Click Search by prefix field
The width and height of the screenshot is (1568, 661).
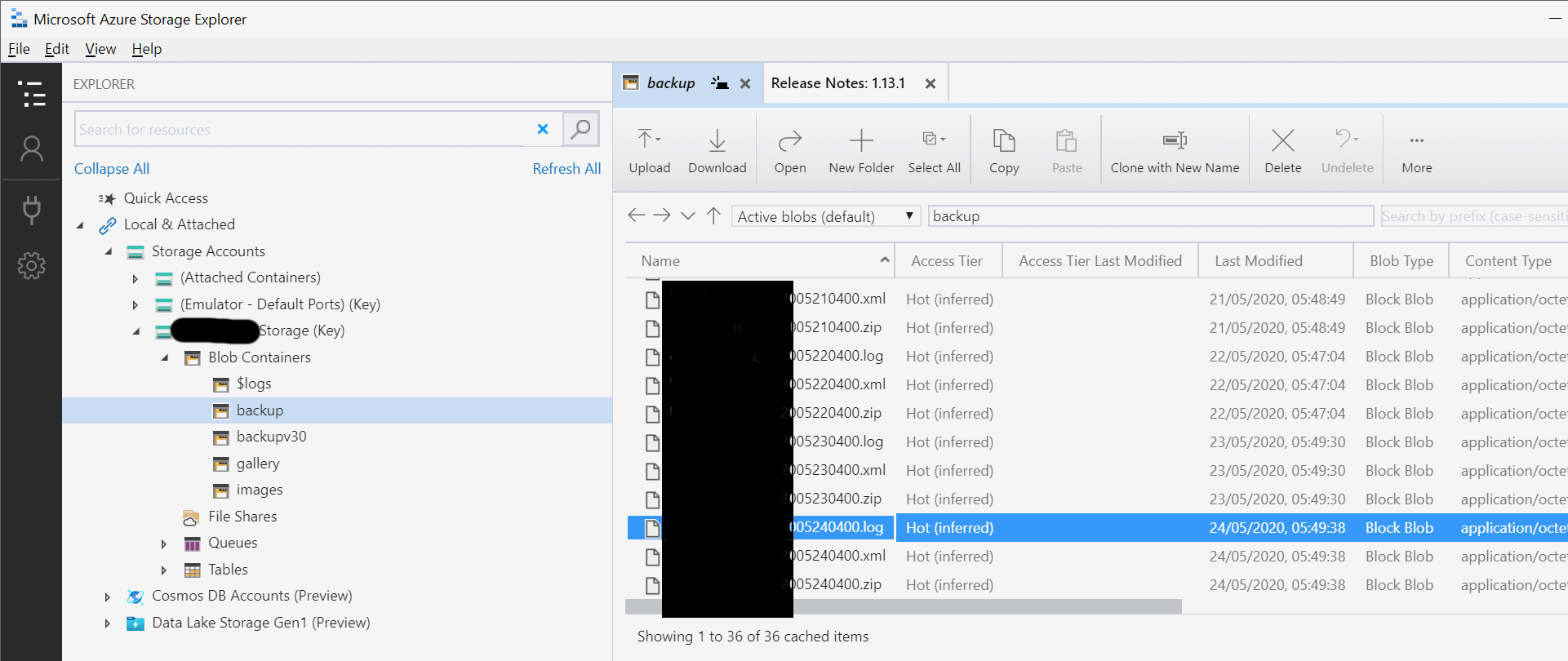point(1473,216)
